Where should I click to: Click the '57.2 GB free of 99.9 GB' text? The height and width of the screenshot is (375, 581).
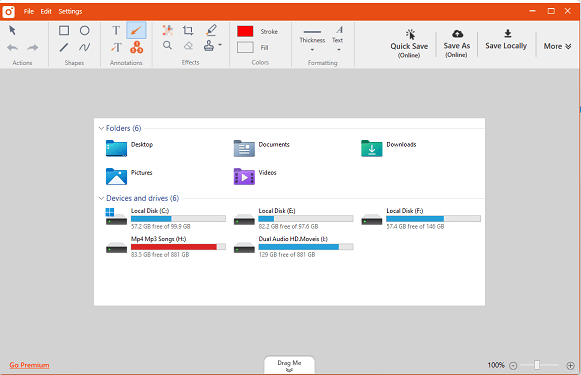(x=160, y=226)
